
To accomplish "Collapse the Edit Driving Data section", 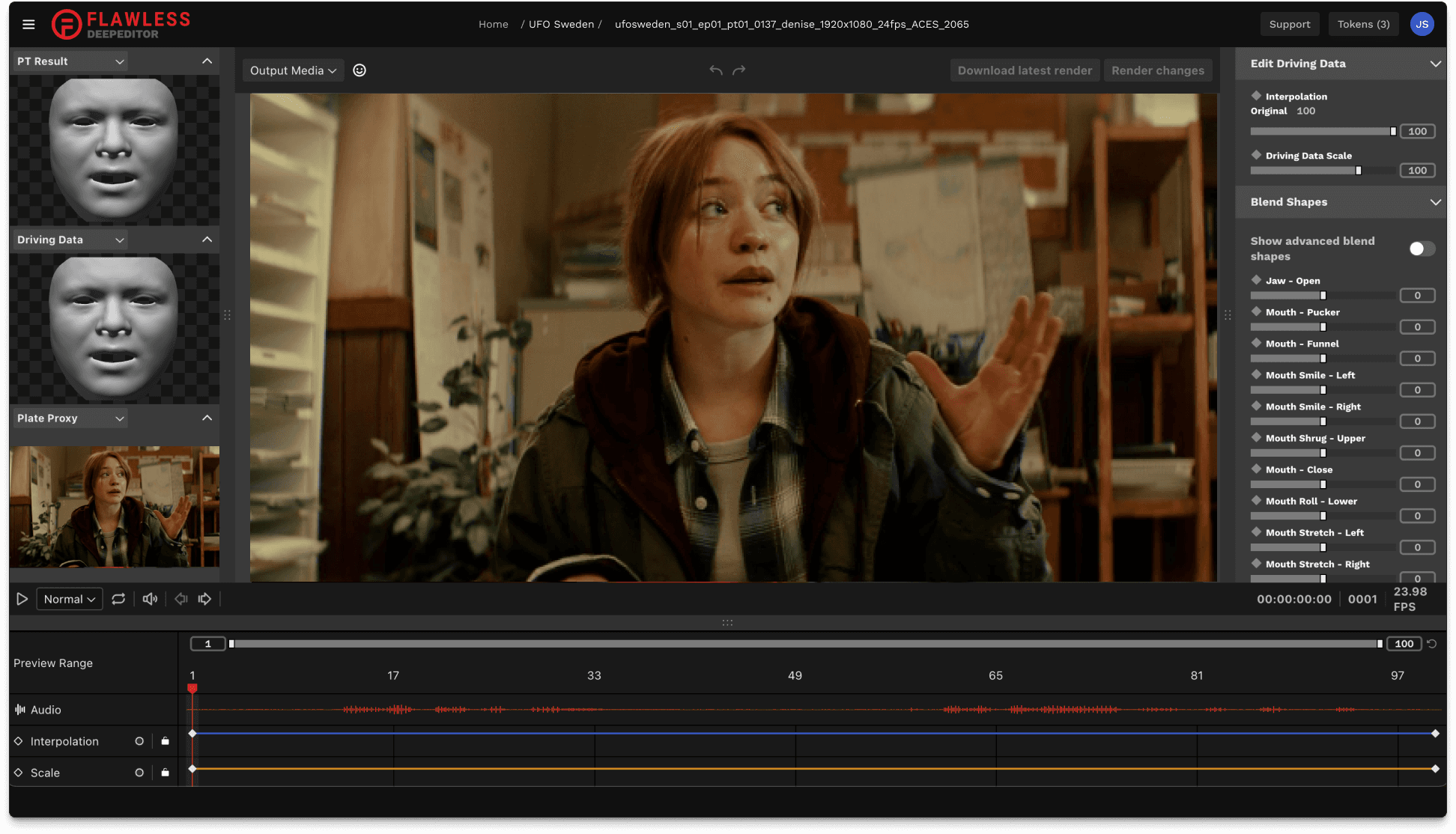I will tap(1435, 64).
